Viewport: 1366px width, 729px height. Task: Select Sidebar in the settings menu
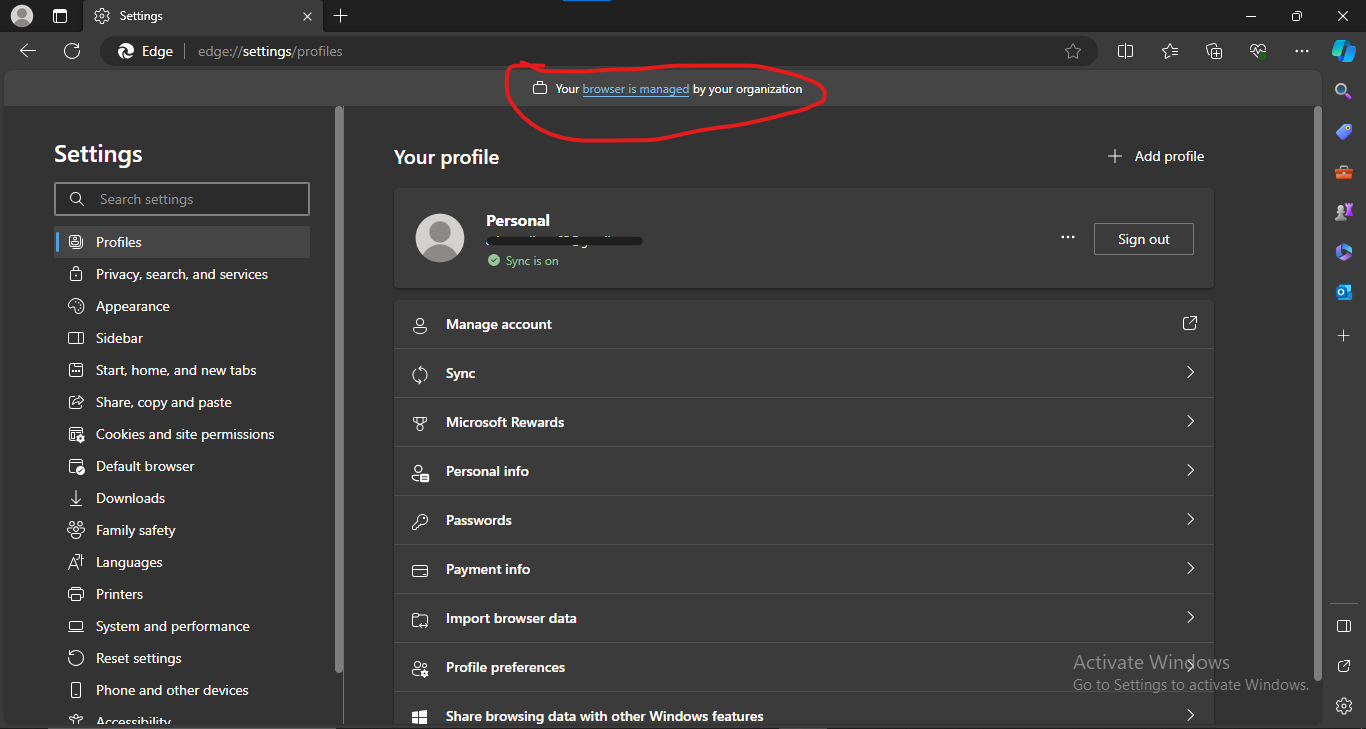182,338
